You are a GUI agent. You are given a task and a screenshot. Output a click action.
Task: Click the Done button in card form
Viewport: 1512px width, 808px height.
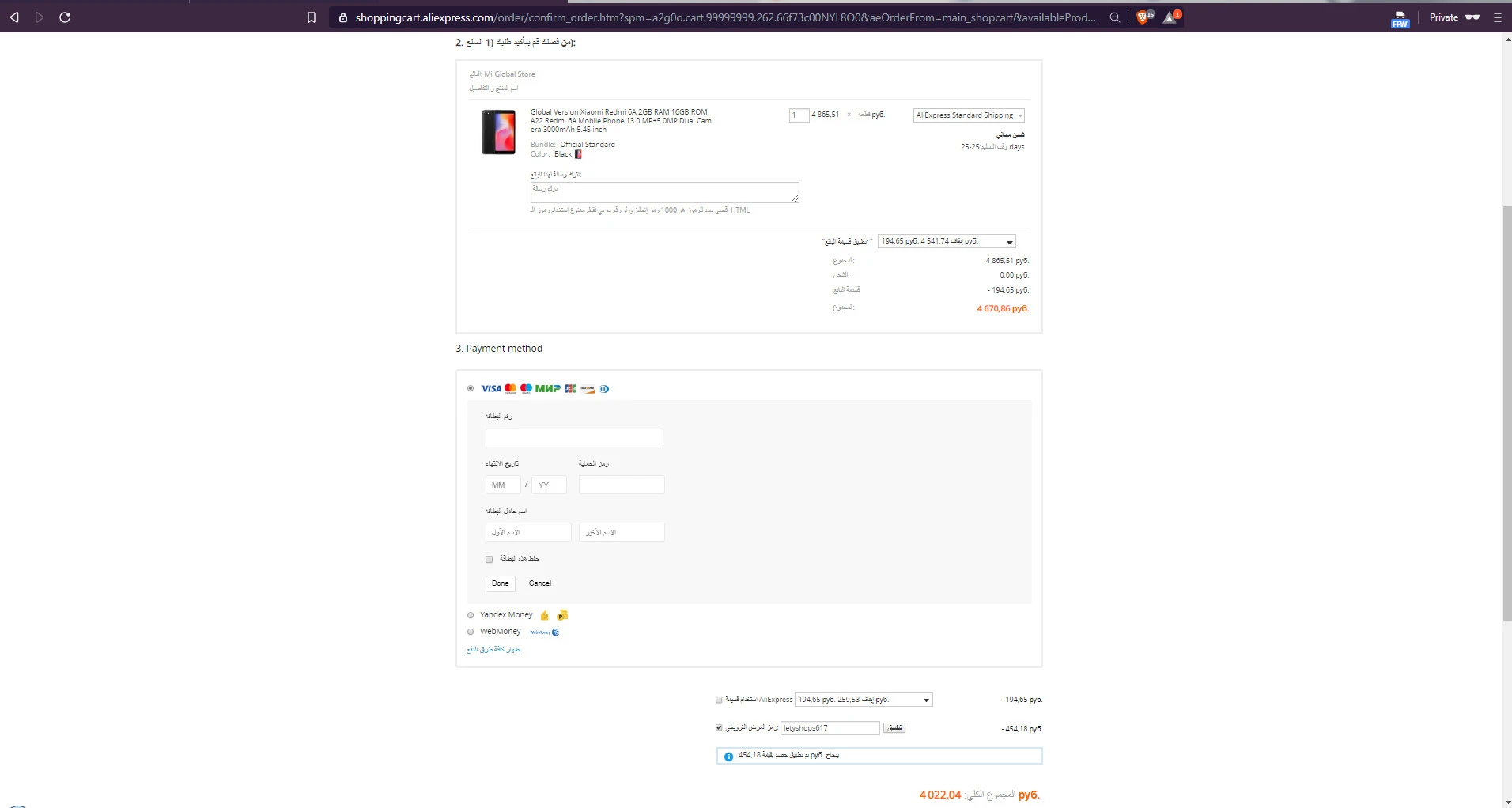click(x=501, y=583)
